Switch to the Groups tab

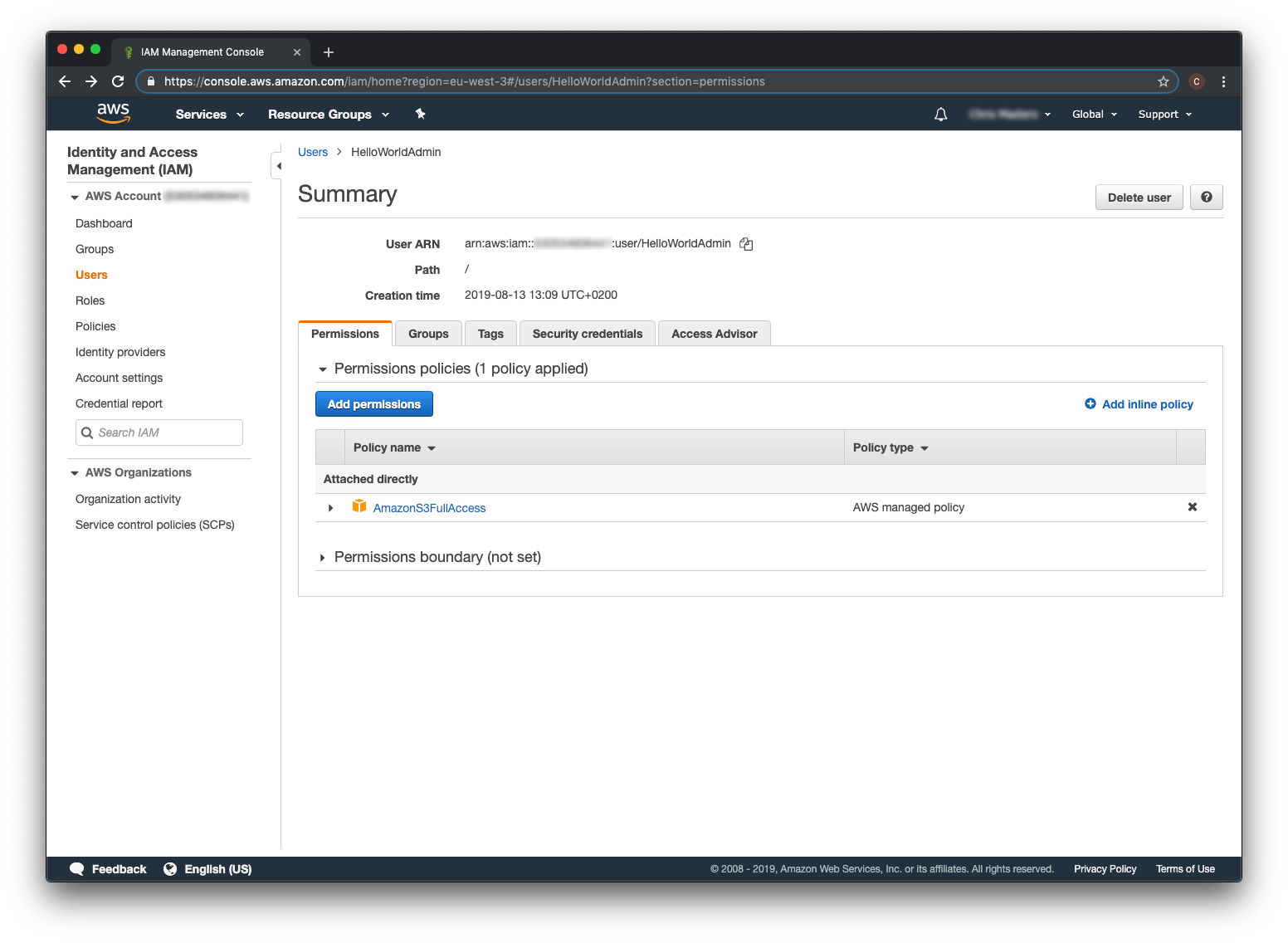click(428, 334)
